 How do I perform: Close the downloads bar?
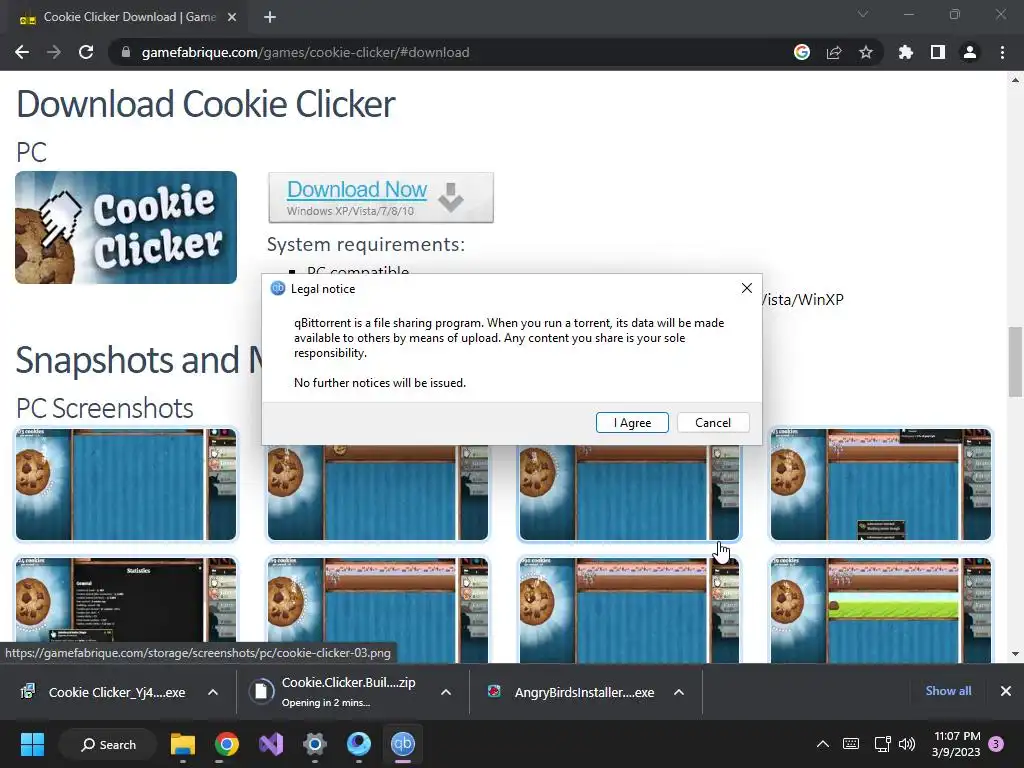point(1006,691)
